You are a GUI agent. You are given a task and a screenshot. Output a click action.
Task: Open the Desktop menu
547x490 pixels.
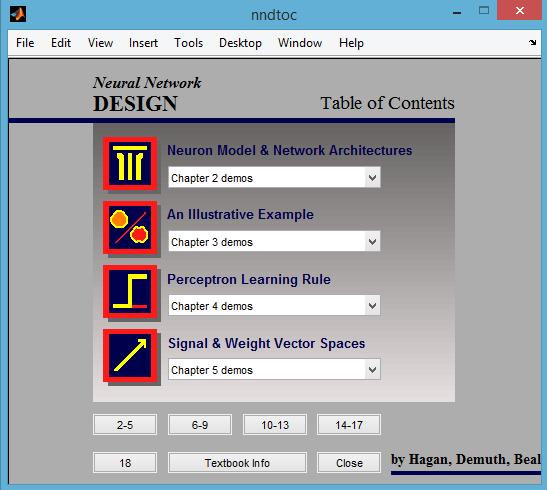(240, 43)
